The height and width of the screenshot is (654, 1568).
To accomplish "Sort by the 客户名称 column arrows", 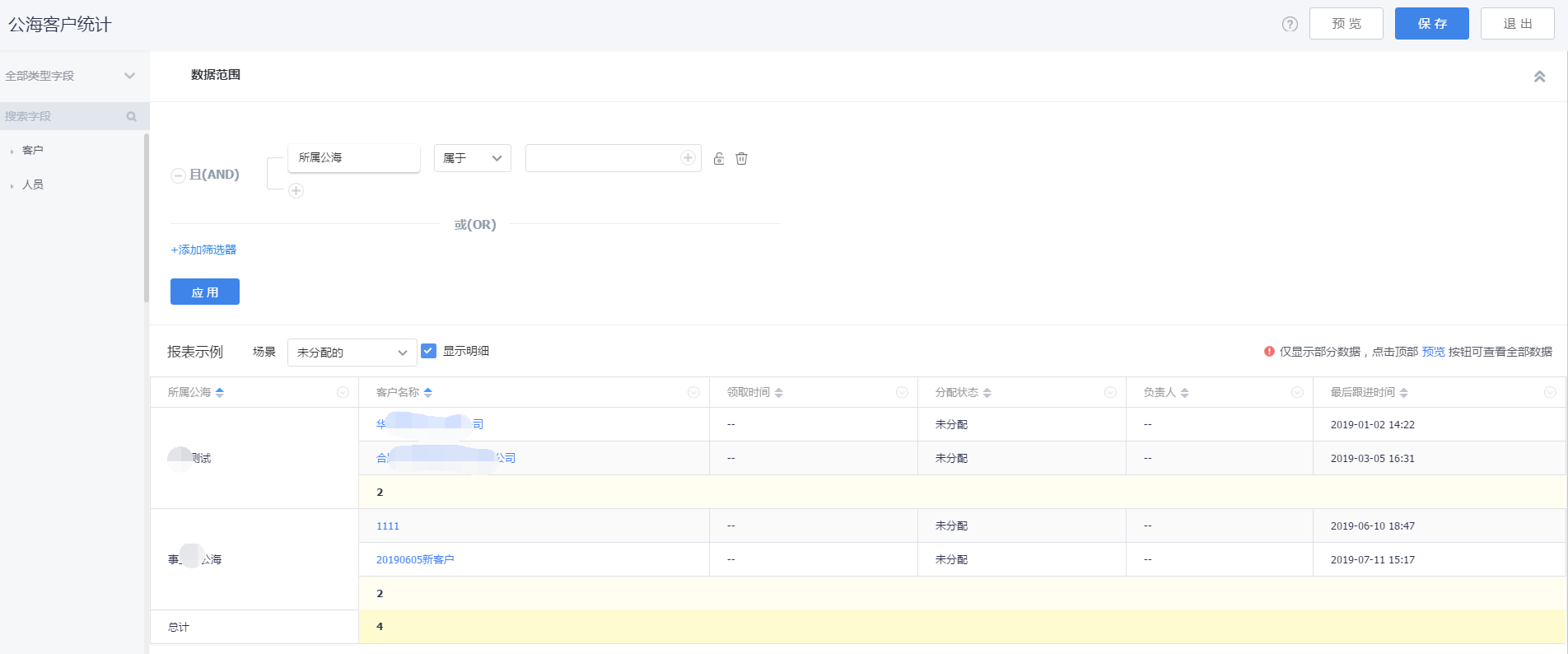I will 428,393.
